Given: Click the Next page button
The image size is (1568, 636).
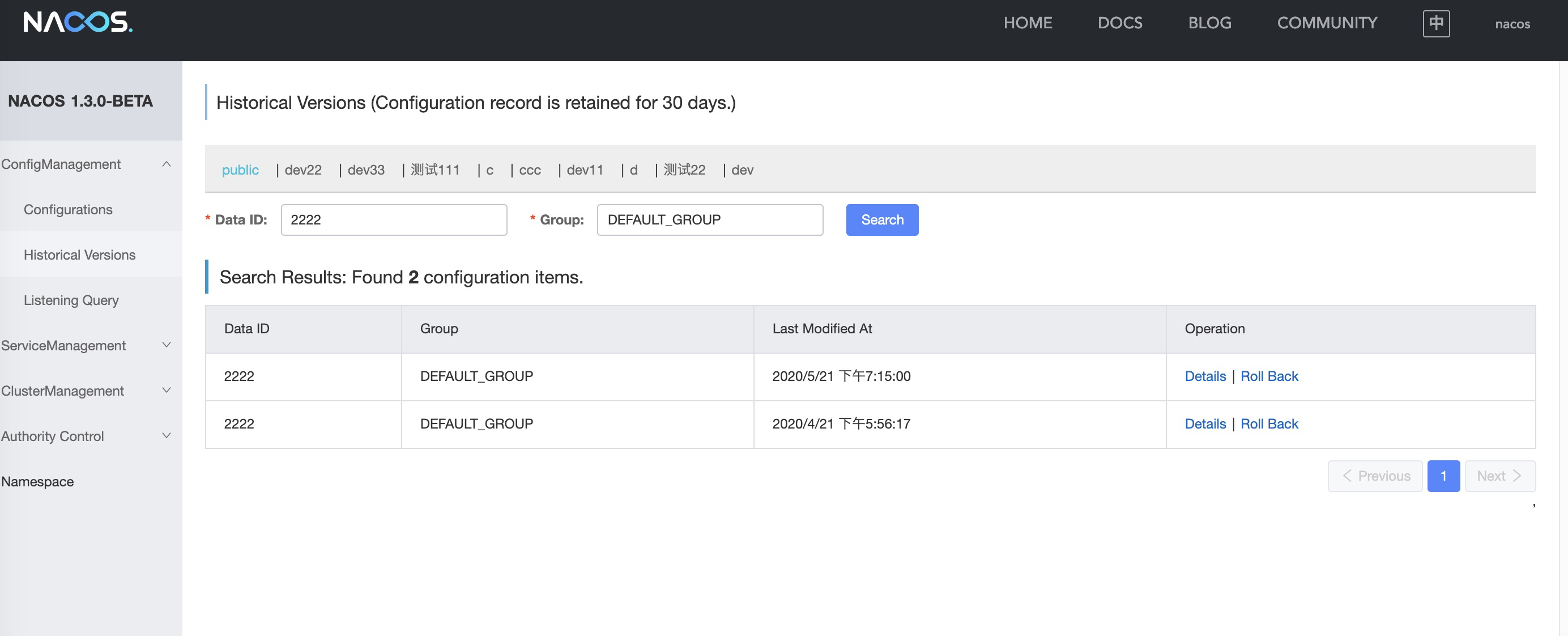Looking at the screenshot, I should (x=1499, y=476).
